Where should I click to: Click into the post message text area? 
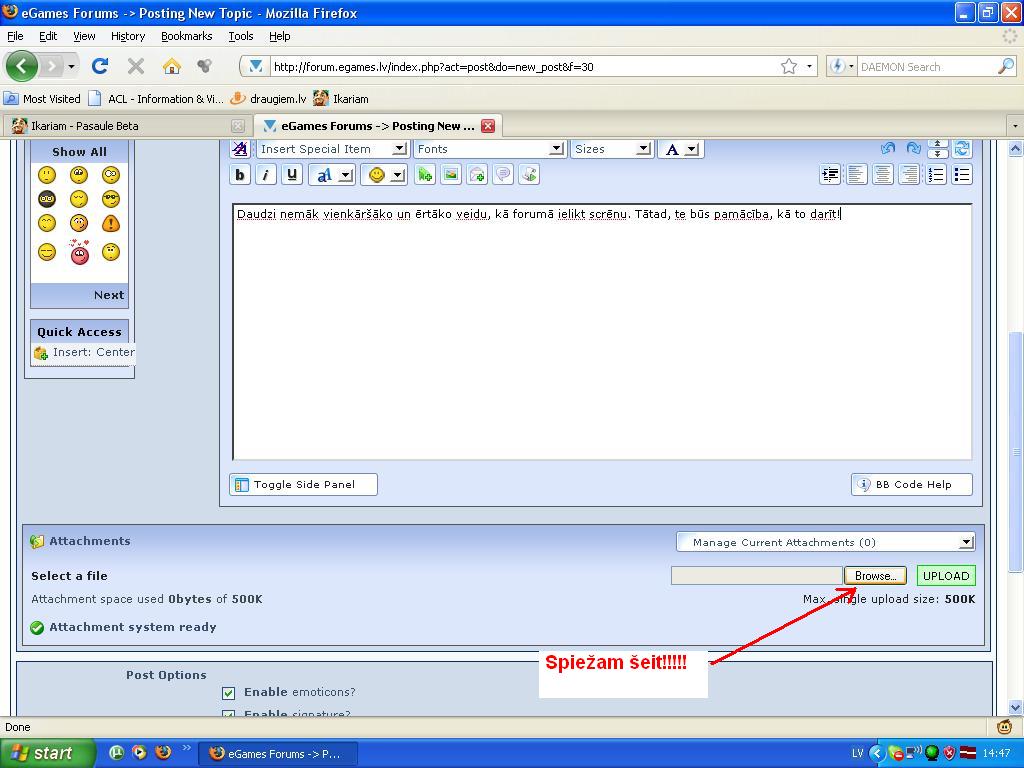click(x=602, y=332)
